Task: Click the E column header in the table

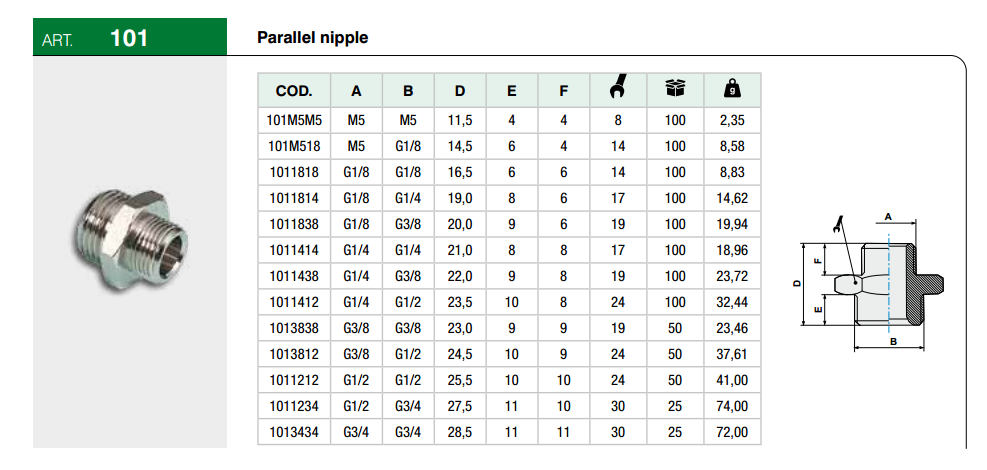Action: 512,91
